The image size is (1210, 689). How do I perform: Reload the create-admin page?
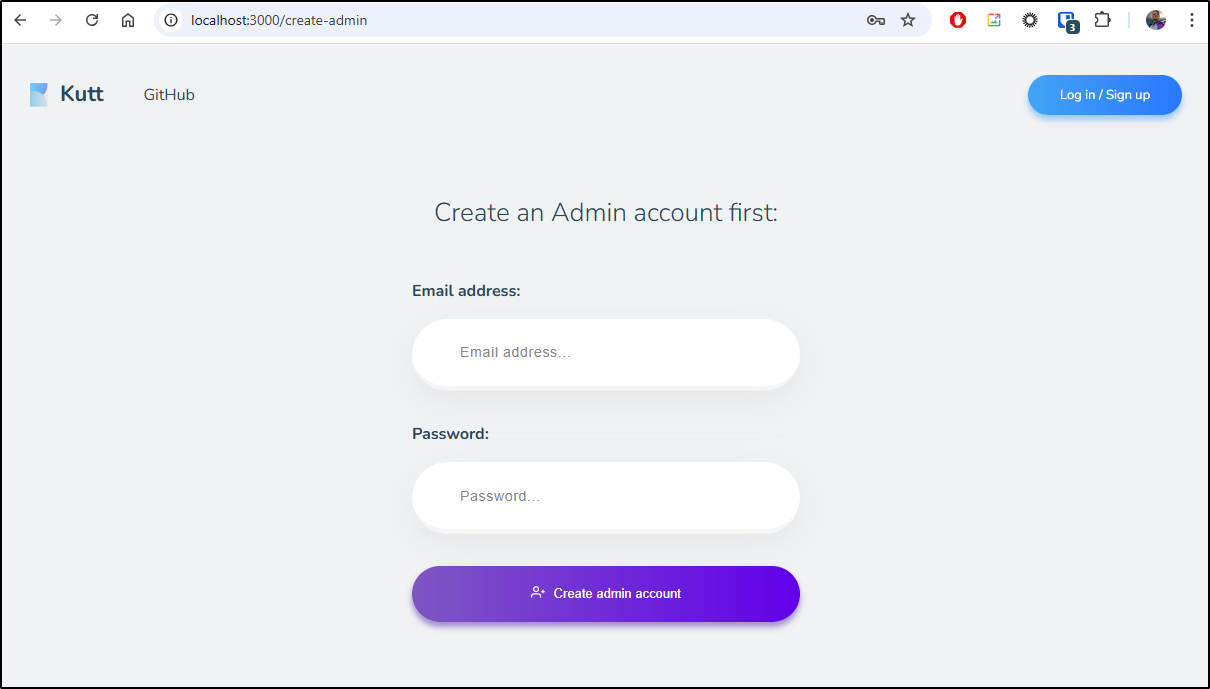pyautogui.click(x=92, y=20)
